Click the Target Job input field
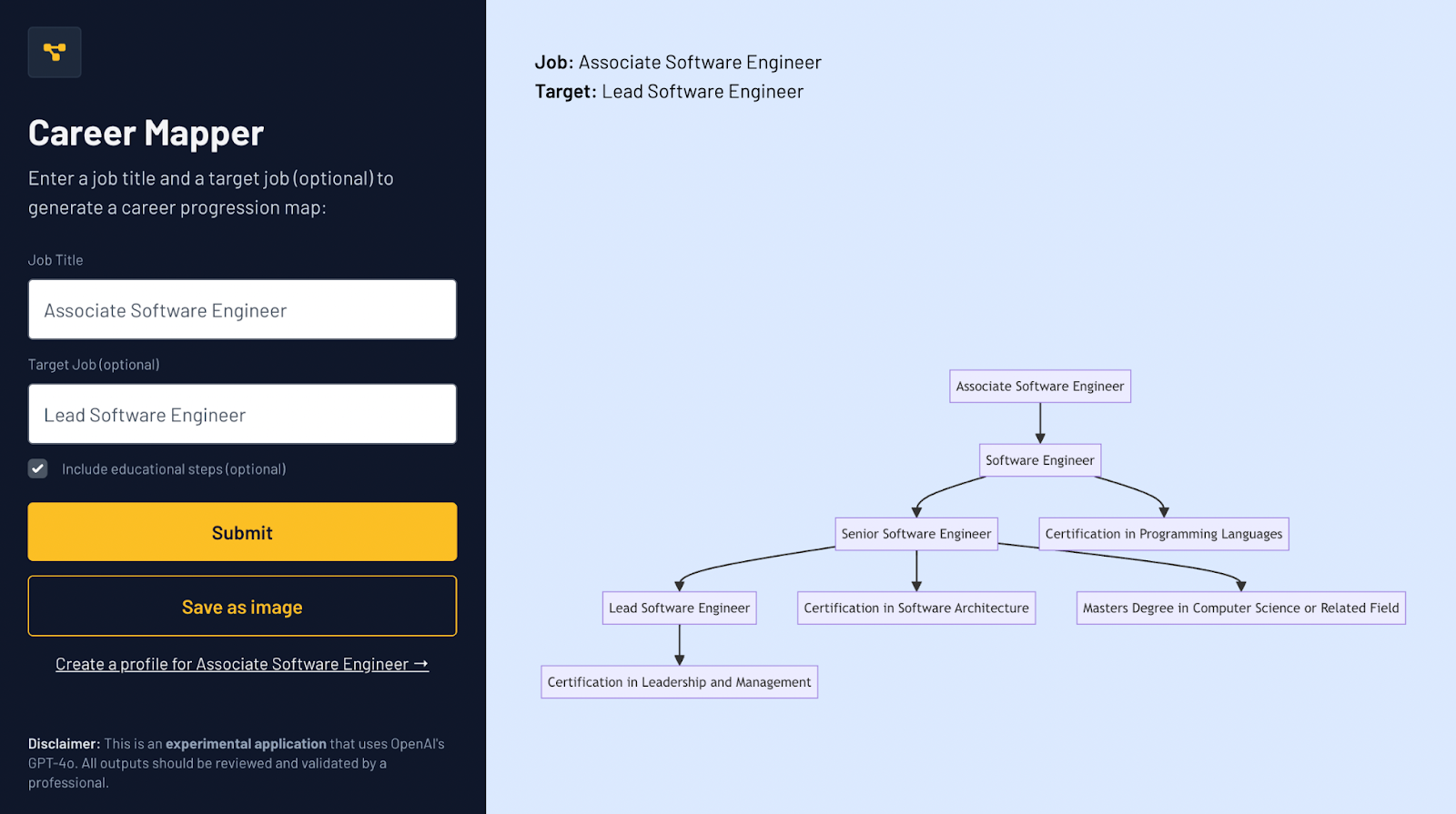Viewport: 1456px width, 814px height. (x=242, y=415)
